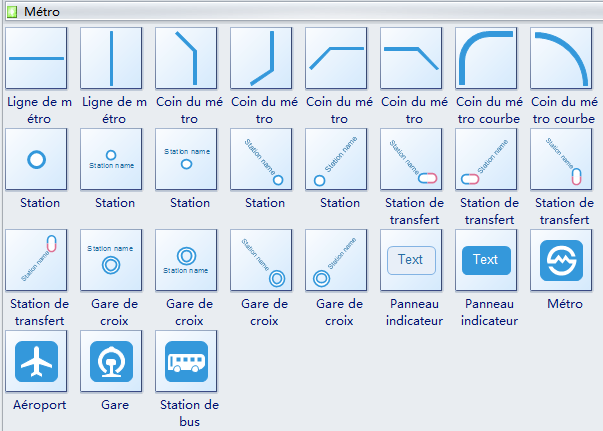Choose the plain Station circle without a name

click(35, 159)
